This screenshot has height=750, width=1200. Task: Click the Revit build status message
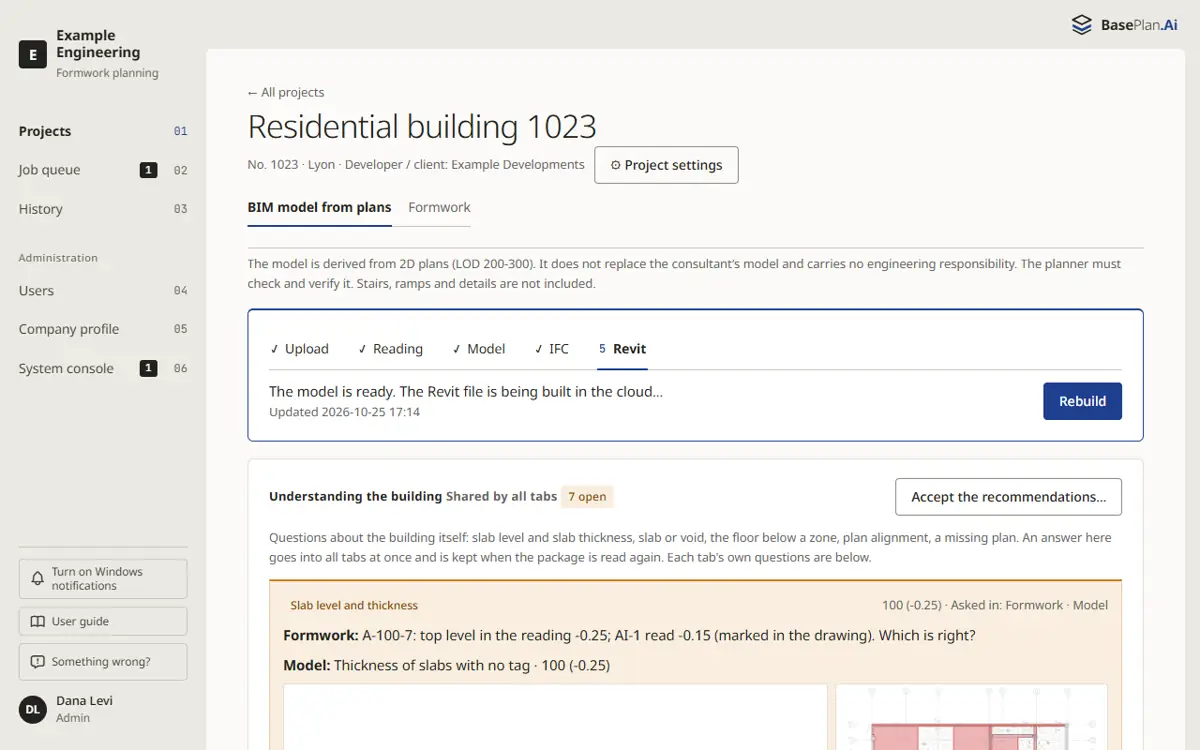point(466,391)
